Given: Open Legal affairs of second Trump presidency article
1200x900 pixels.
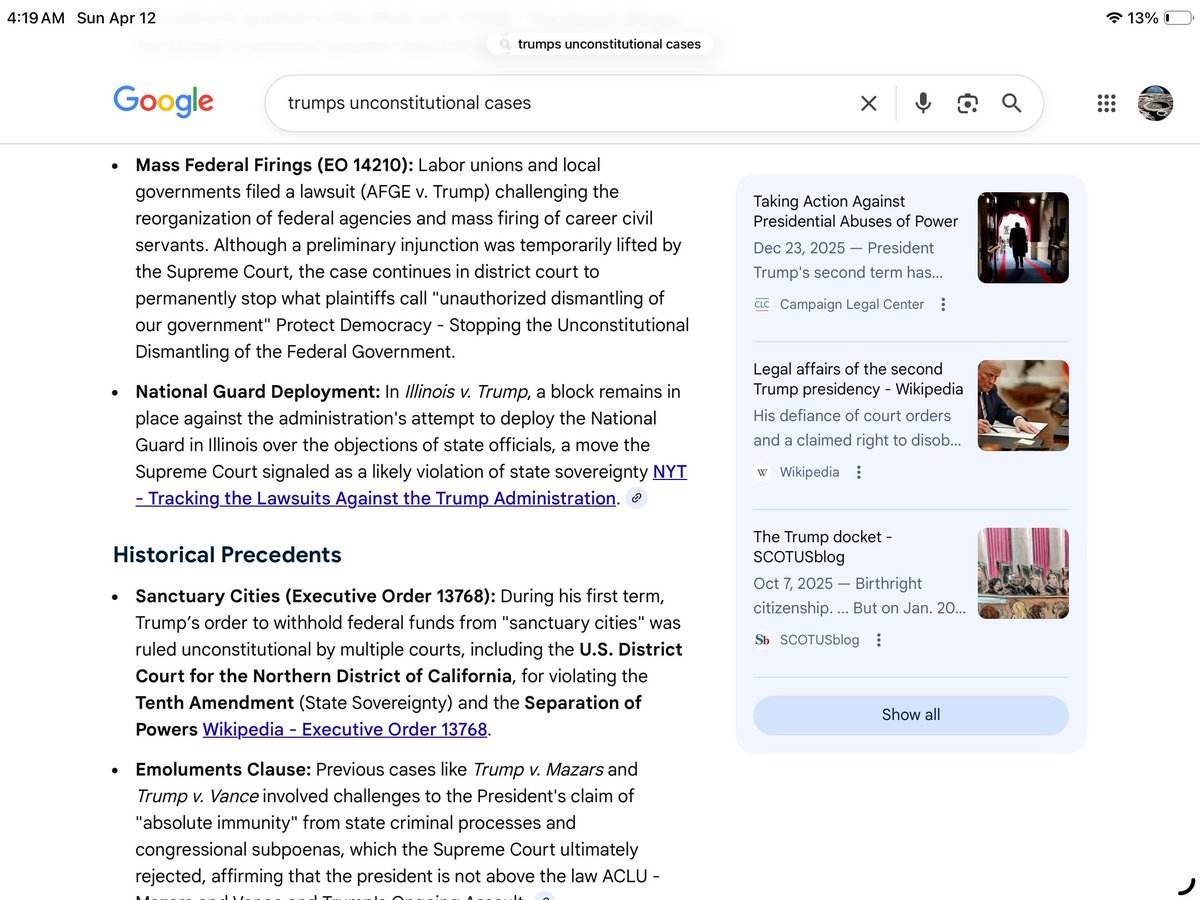Looking at the screenshot, I should pyautogui.click(x=858, y=379).
